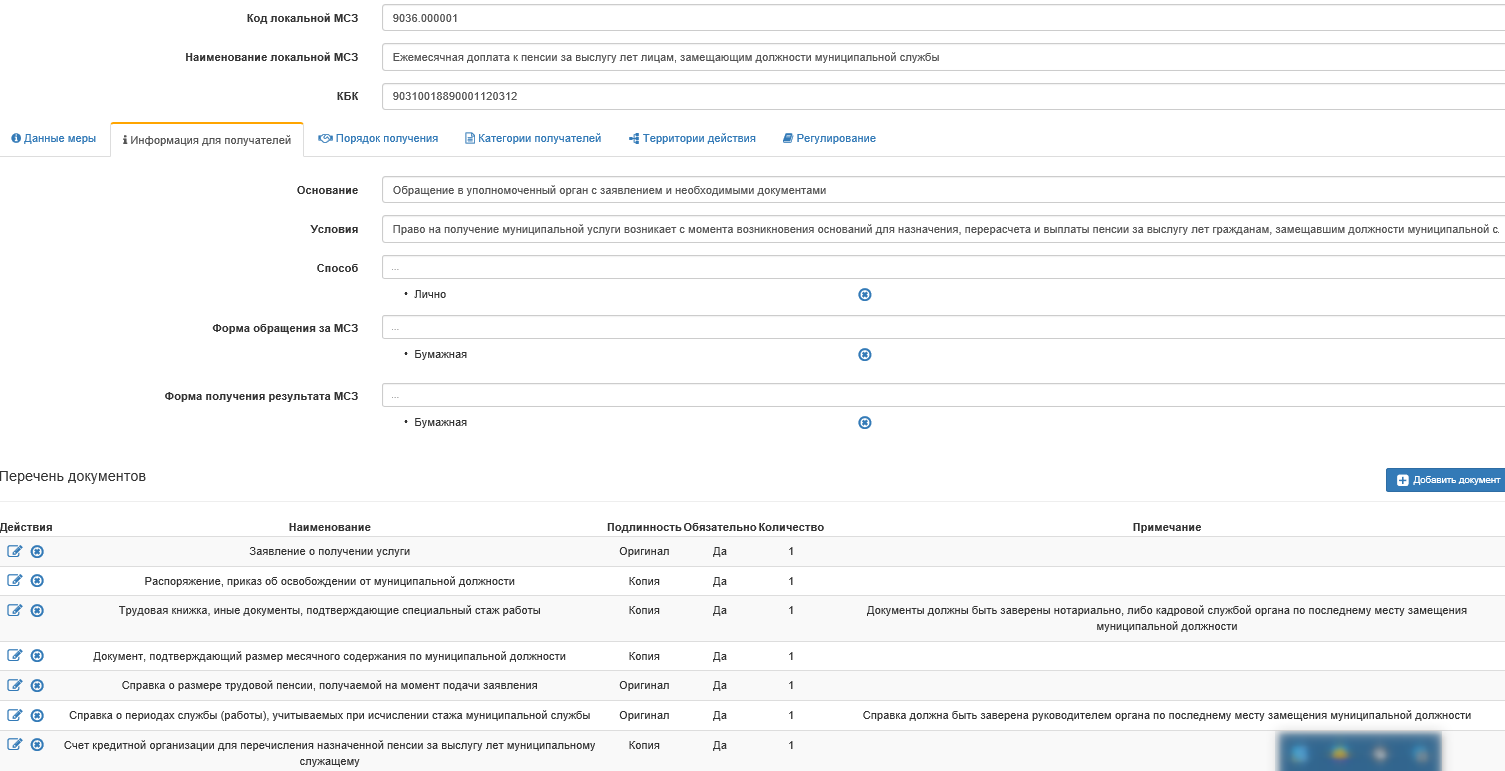Screen dimensions: 1505x771
Task: Open the 'Способ' selection field
Action: pos(943,267)
